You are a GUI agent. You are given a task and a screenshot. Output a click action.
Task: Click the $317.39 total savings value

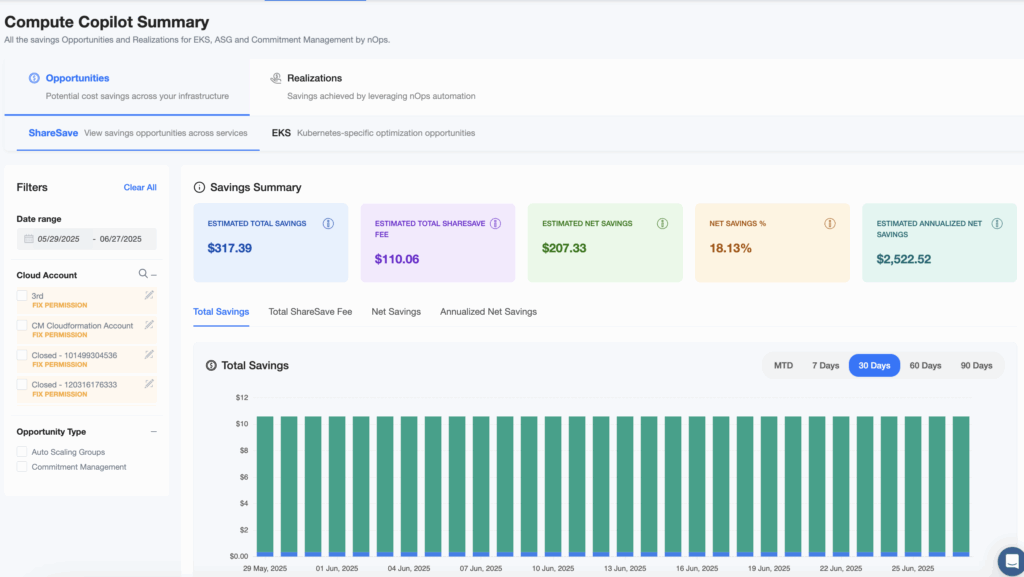[x=229, y=248]
